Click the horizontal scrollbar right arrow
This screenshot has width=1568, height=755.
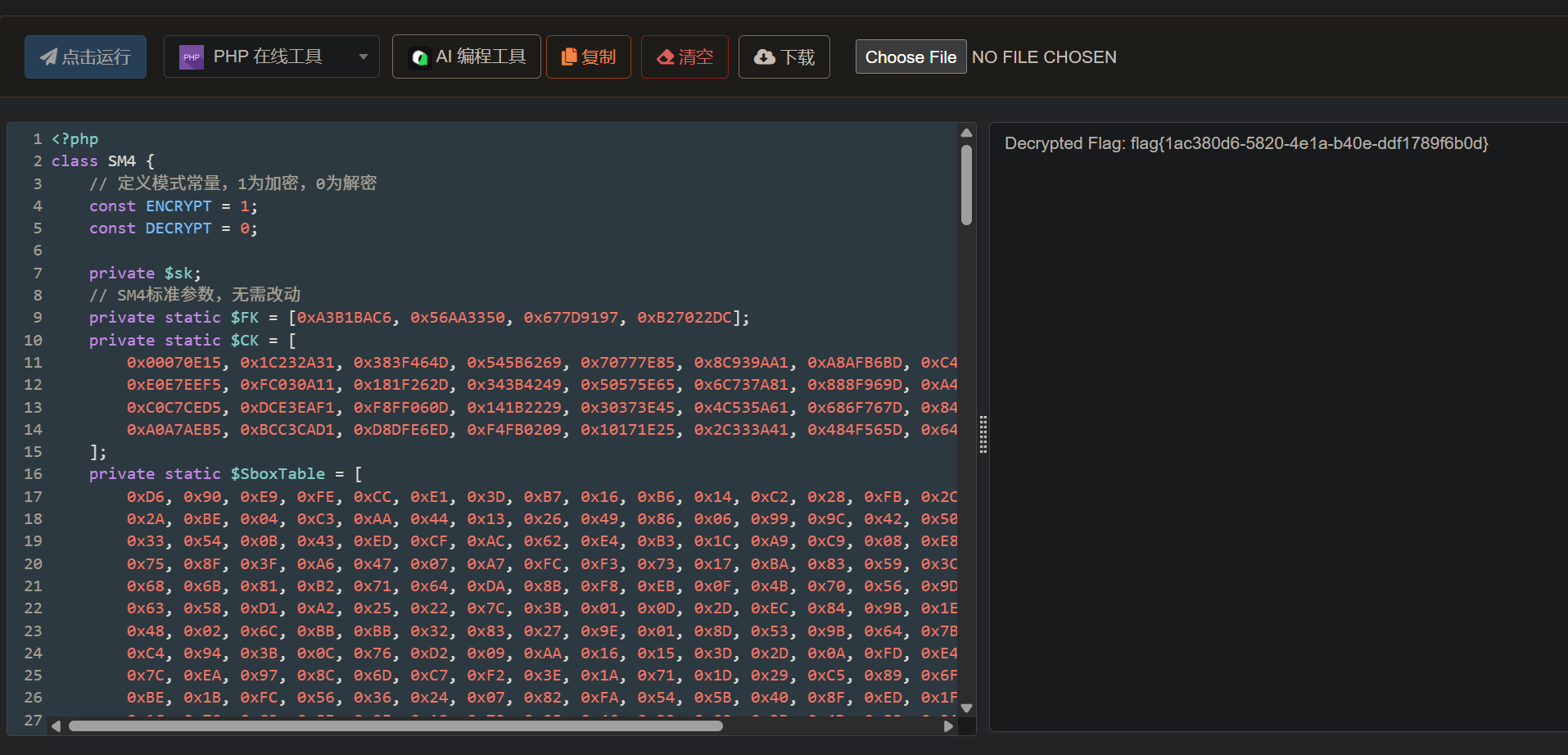(x=948, y=726)
